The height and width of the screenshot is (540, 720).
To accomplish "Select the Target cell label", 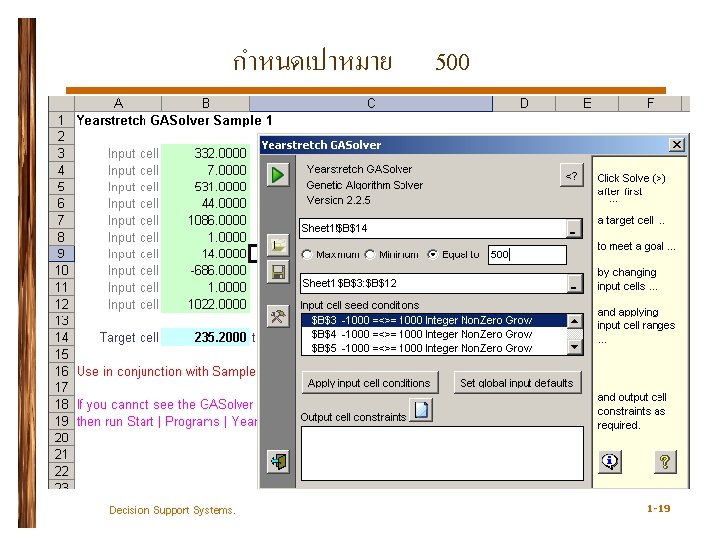I will 129,338.
